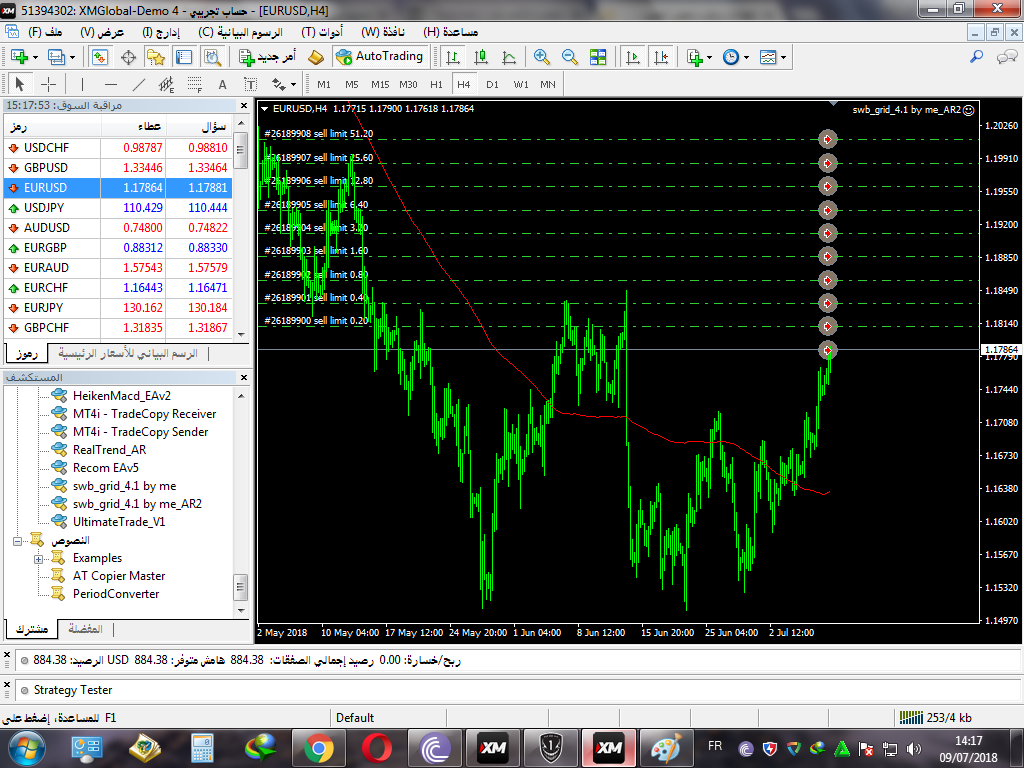Switch to the المفضلة Navigator tab

tap(86, 629)
